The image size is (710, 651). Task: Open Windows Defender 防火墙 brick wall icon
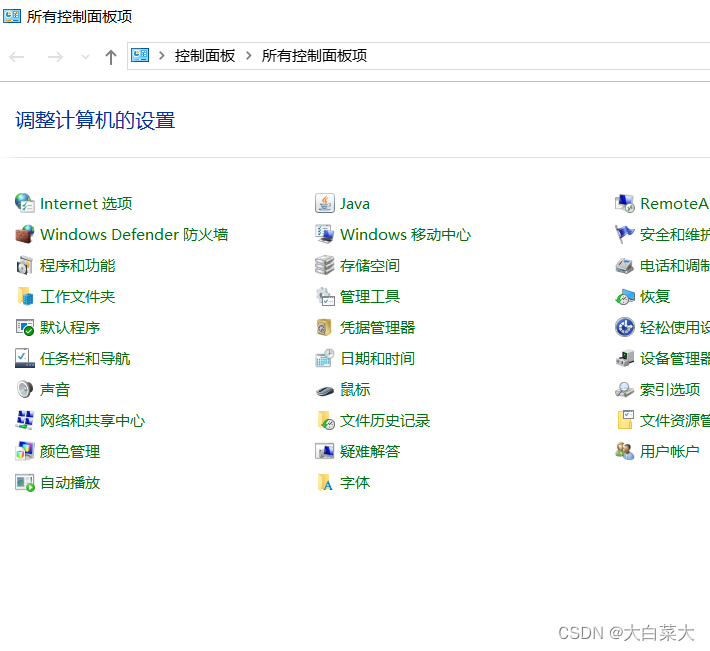[24, 235]
